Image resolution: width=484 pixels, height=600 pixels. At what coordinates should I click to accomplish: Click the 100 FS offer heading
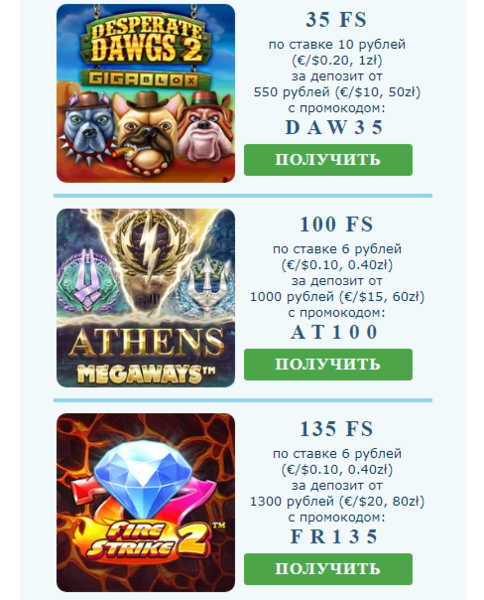pos(336,224)
